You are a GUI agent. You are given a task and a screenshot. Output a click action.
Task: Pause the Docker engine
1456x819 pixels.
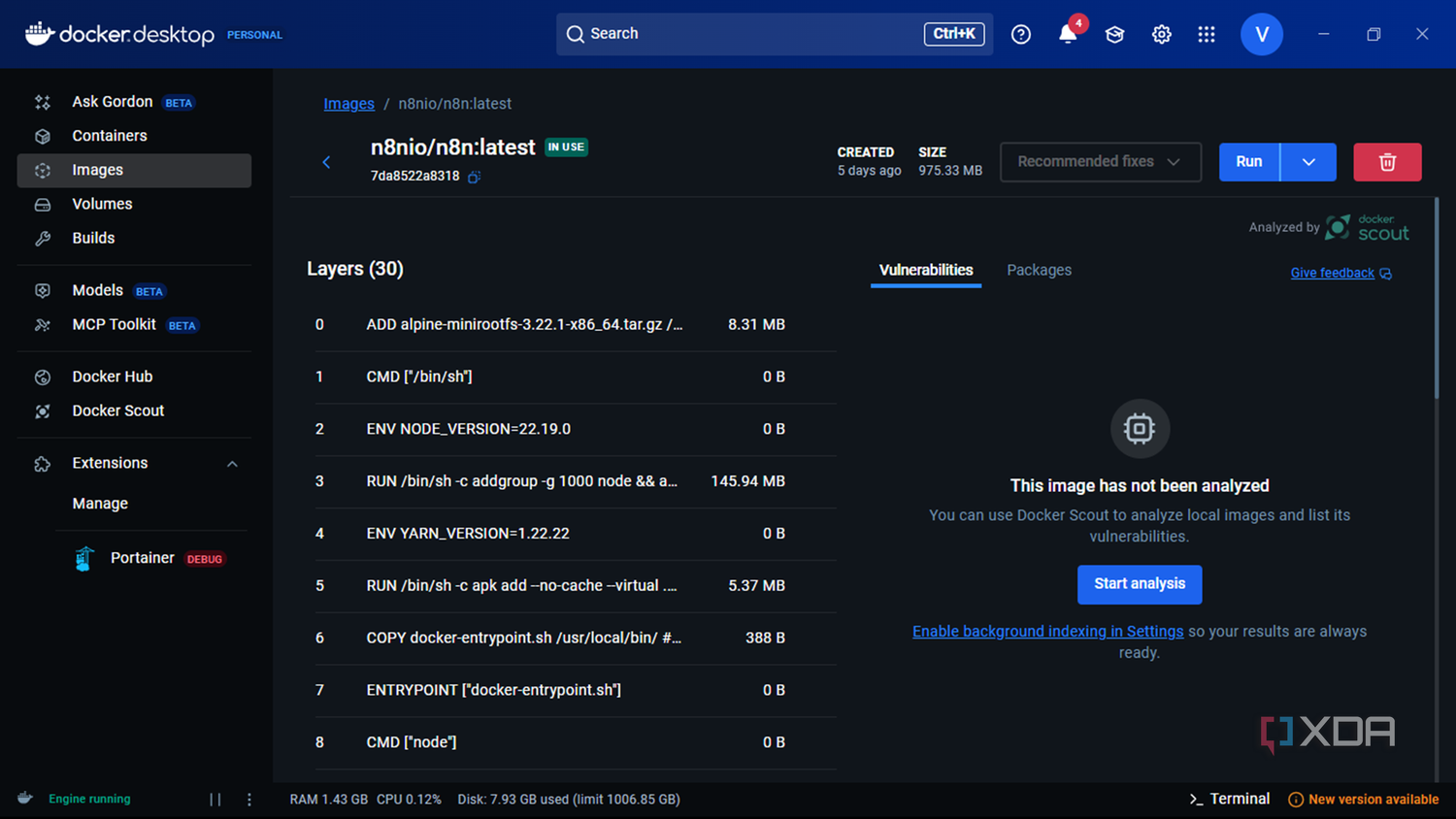pyautogui.click(x=215, y=800)
